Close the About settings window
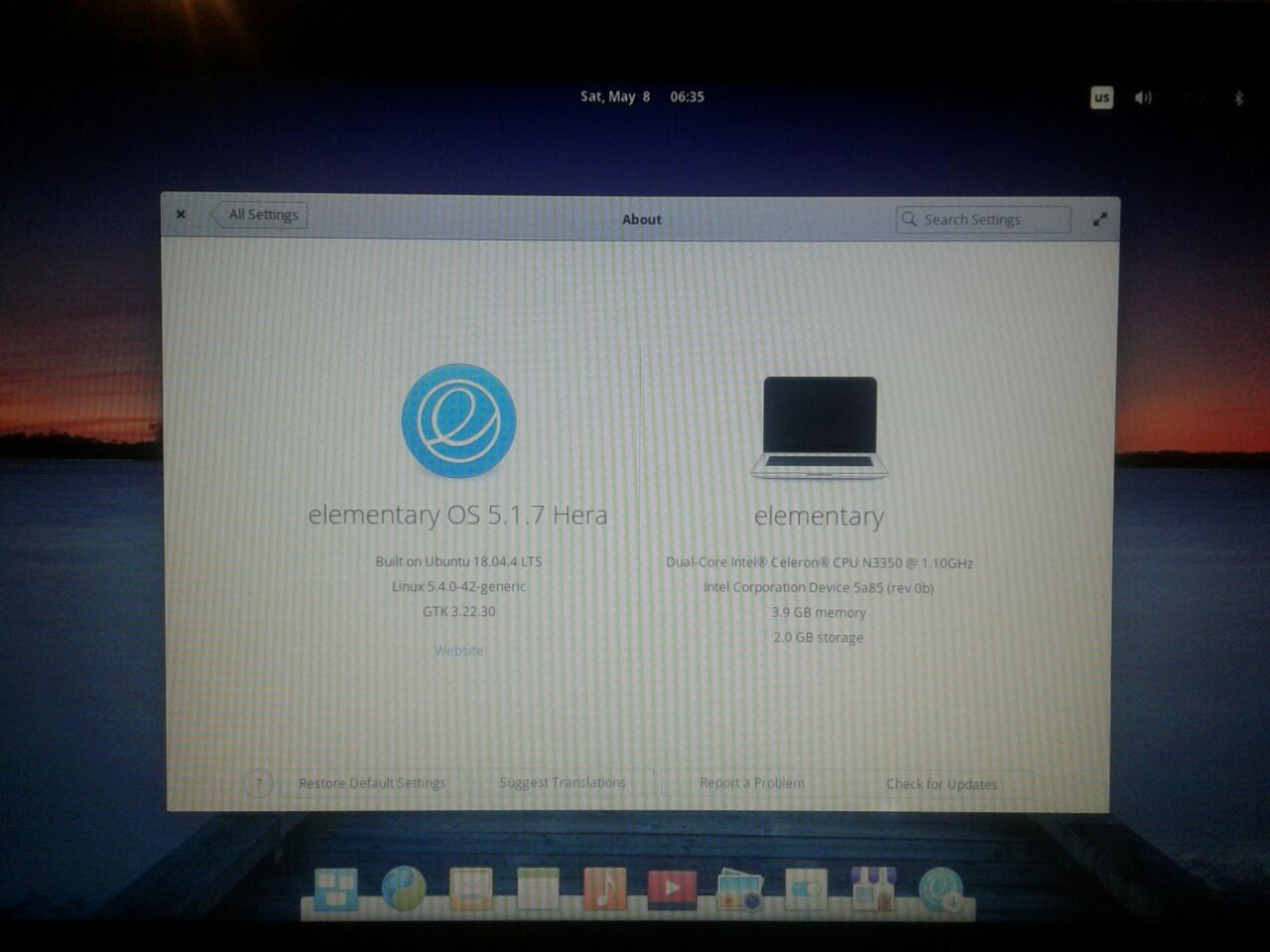This screenshot has height=952, width=1270. pos(181,214)
